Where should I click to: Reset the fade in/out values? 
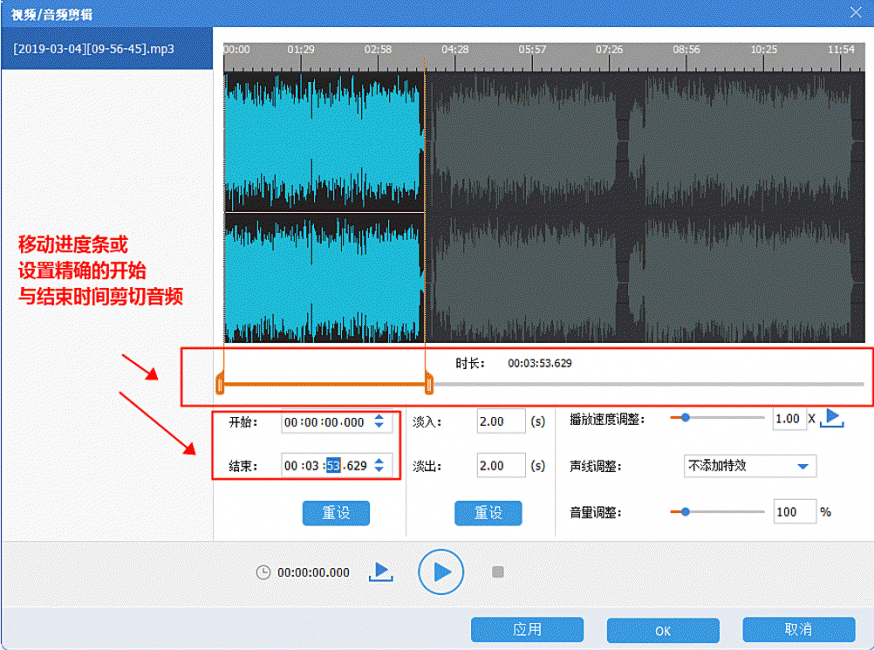488,513
